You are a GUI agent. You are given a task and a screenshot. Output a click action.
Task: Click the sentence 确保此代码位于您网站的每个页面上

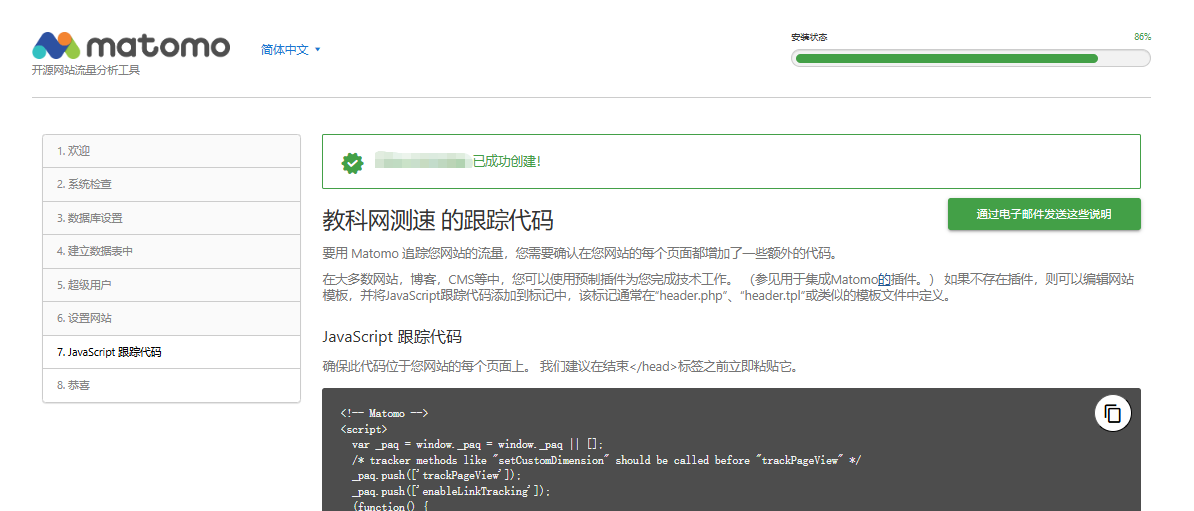point(426,366)
